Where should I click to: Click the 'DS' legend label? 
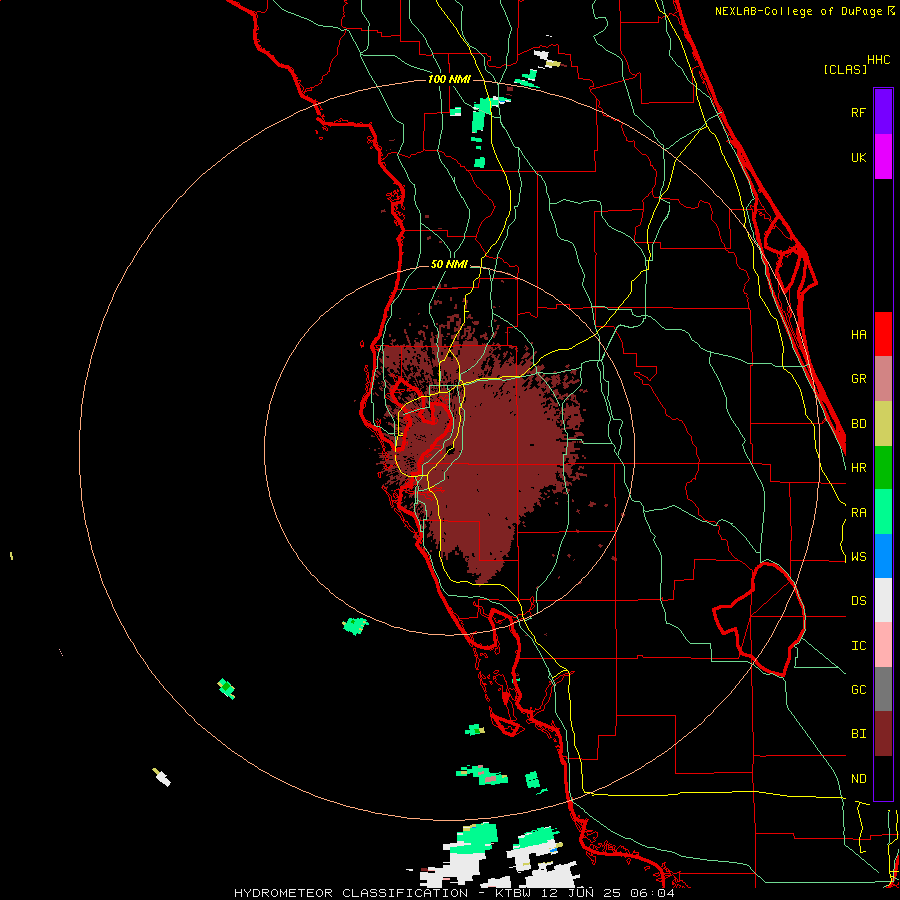pyautogui.click(x=858, y=601)
